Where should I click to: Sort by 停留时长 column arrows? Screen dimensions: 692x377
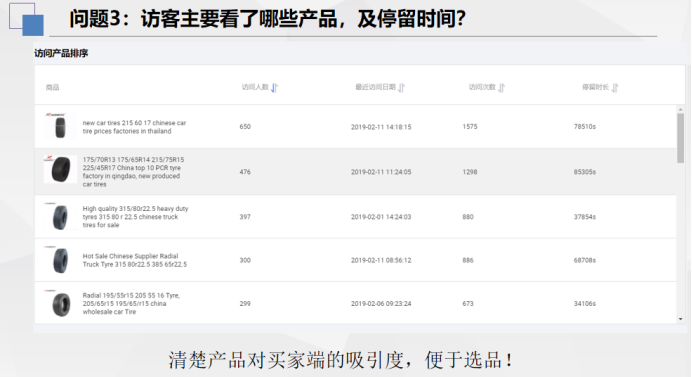click(615, 87)
